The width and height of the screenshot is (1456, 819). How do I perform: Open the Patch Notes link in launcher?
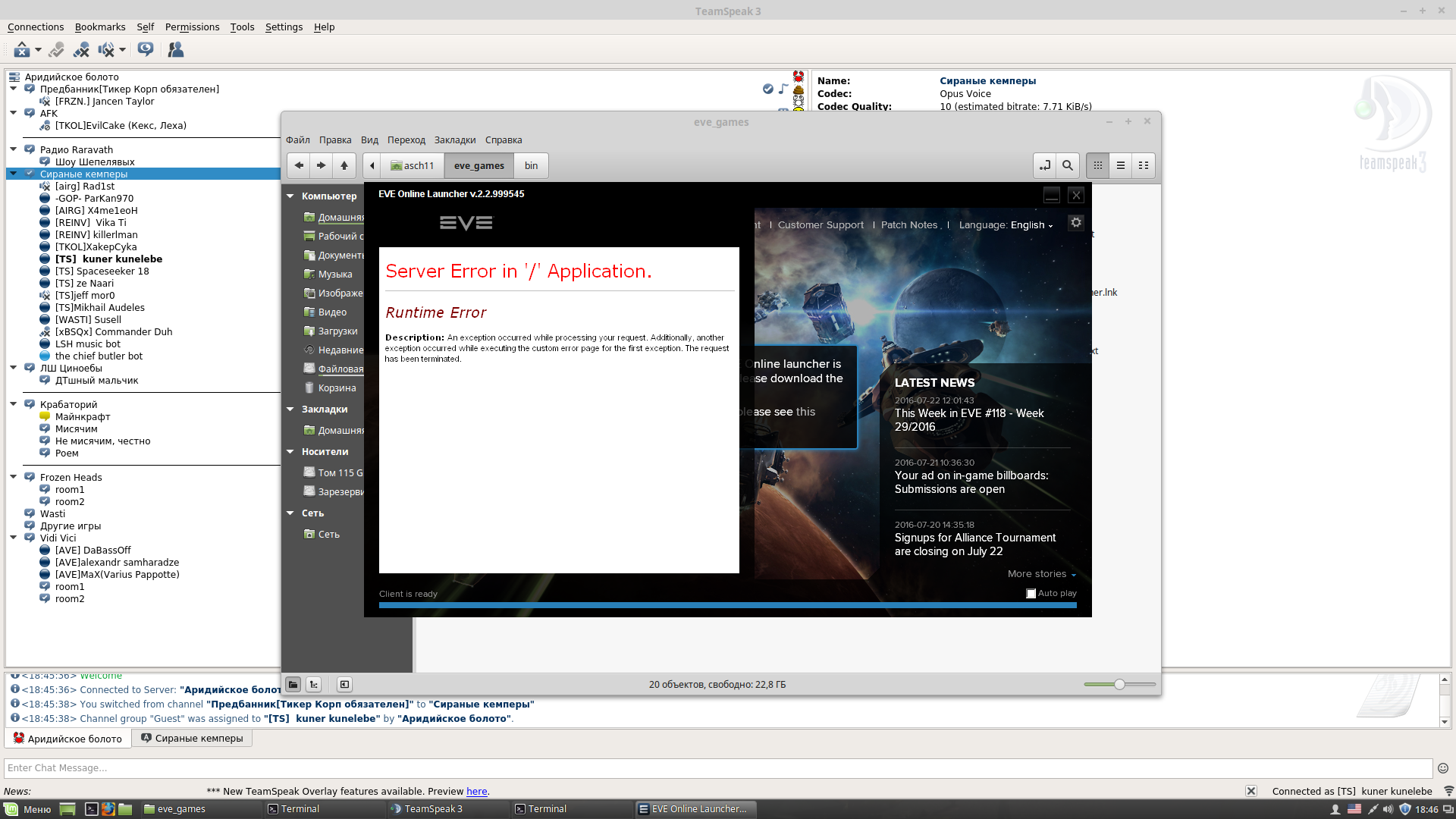pyautogui.click(x=909, y=225)
